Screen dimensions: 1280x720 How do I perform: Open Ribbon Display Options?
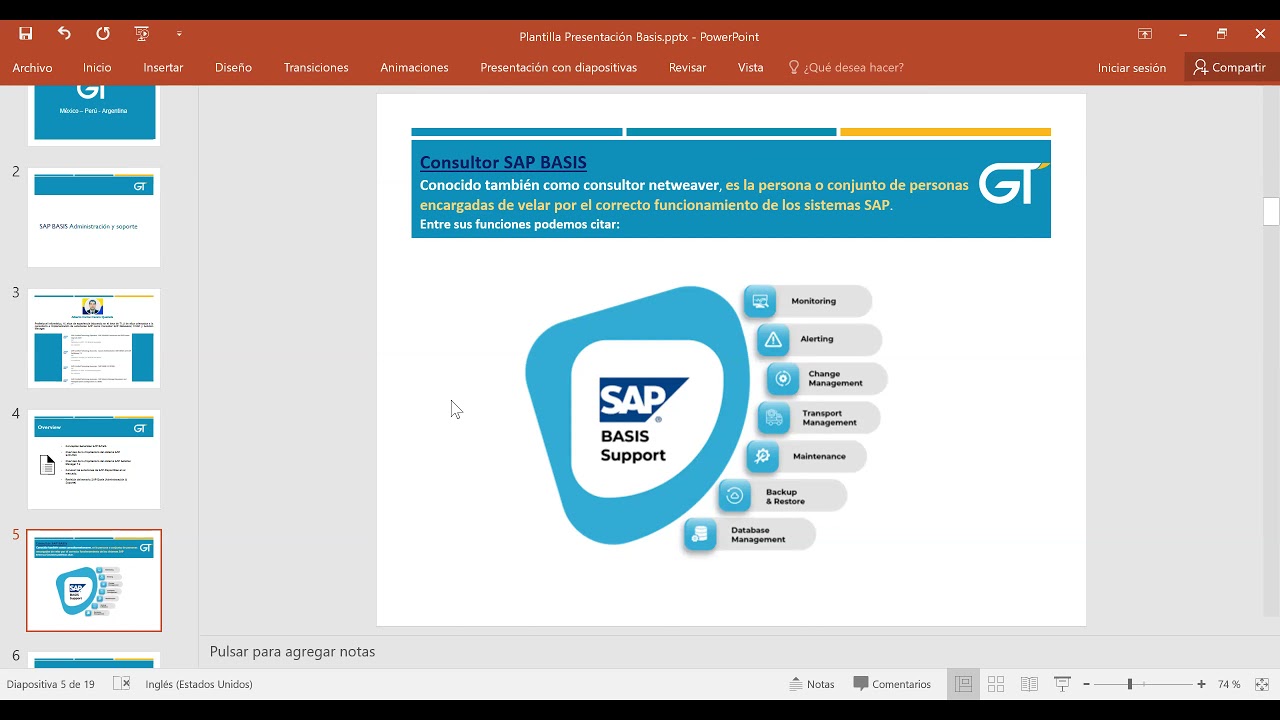[1145, 34]
